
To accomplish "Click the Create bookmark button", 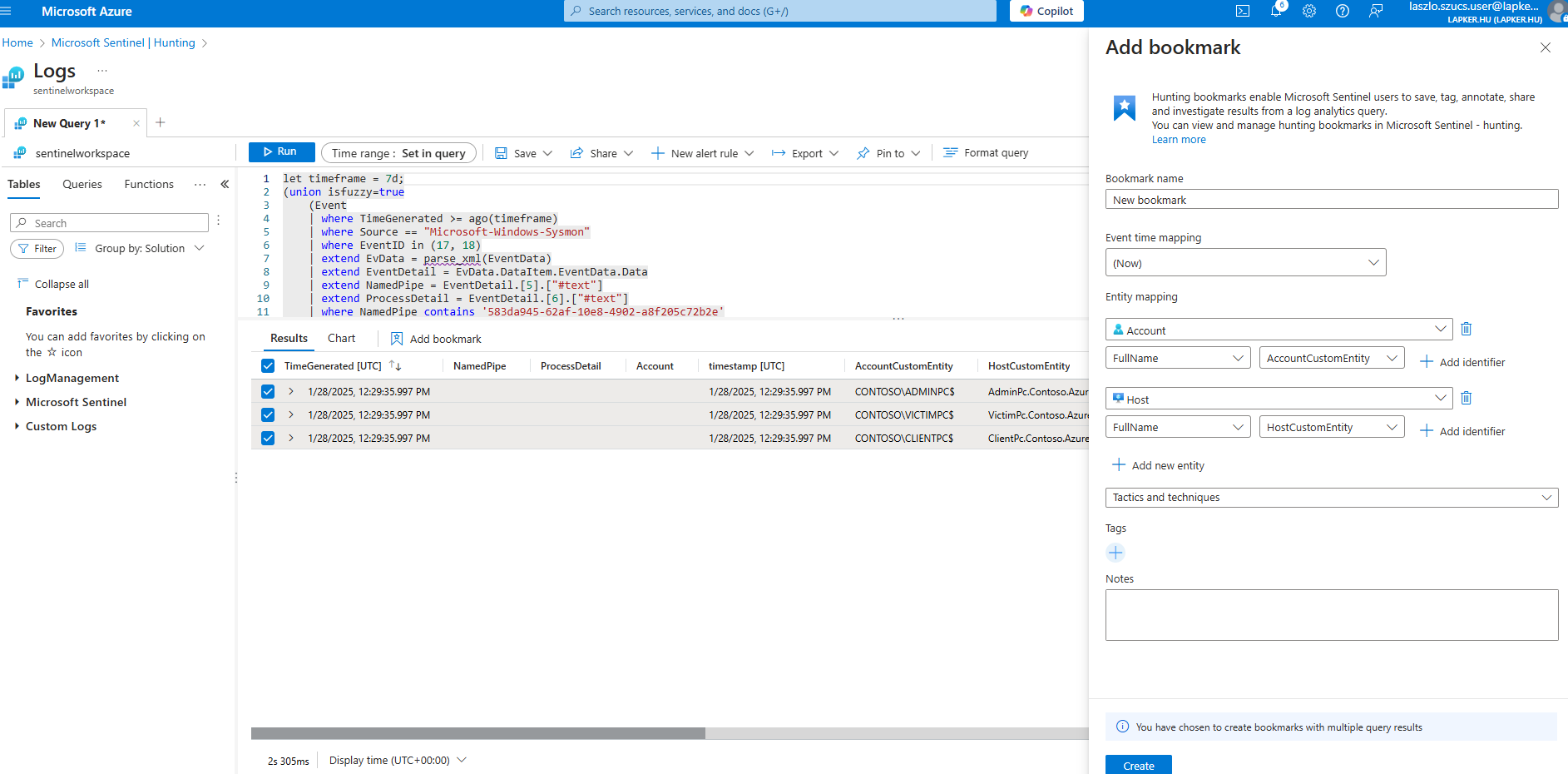I will [1138, 765].
